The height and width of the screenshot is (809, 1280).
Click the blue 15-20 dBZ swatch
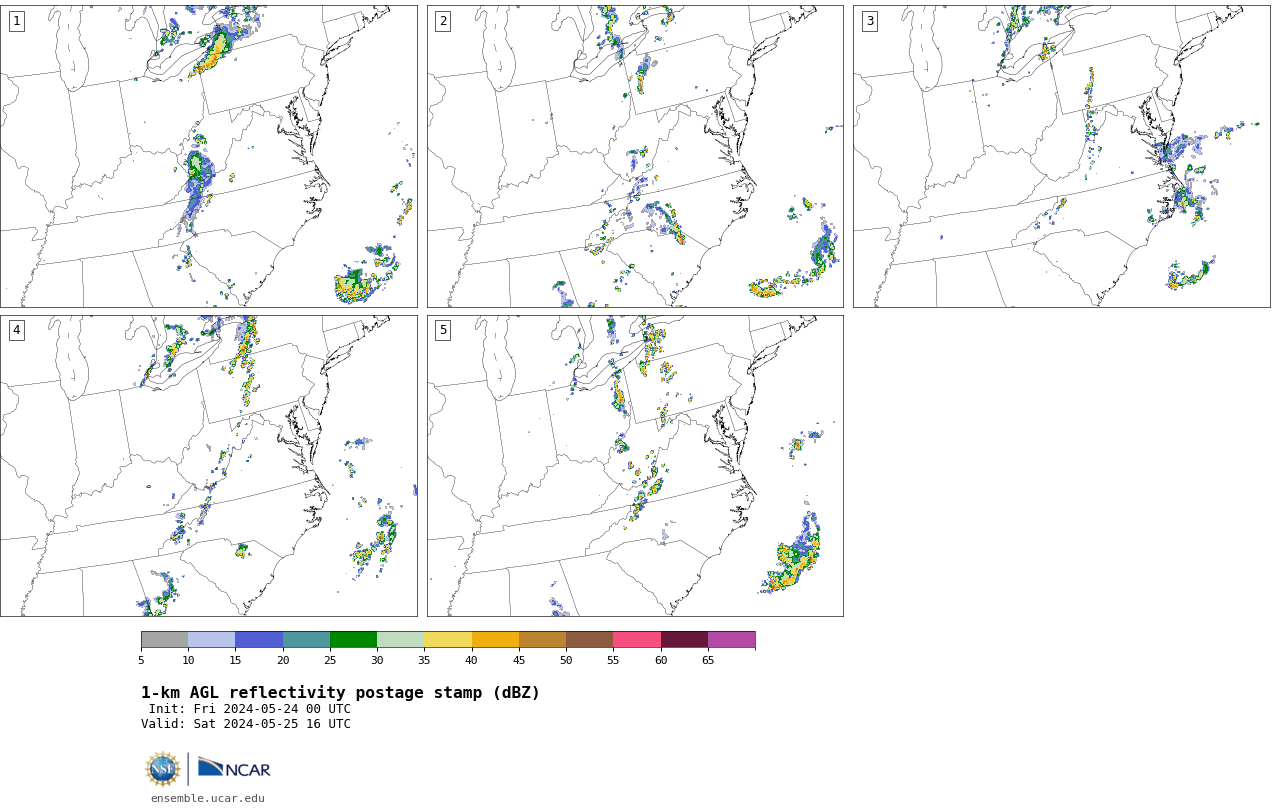[x=259, y=640]
